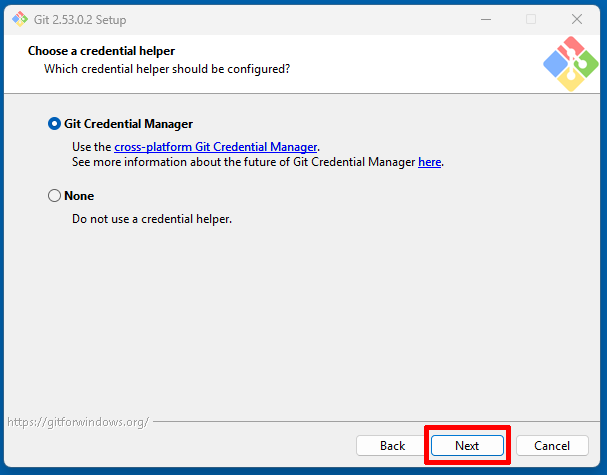Image resolution: width=607 pixels, height=475 pixels.
Task: Close the Git Setup window
Action: (577, 19)
